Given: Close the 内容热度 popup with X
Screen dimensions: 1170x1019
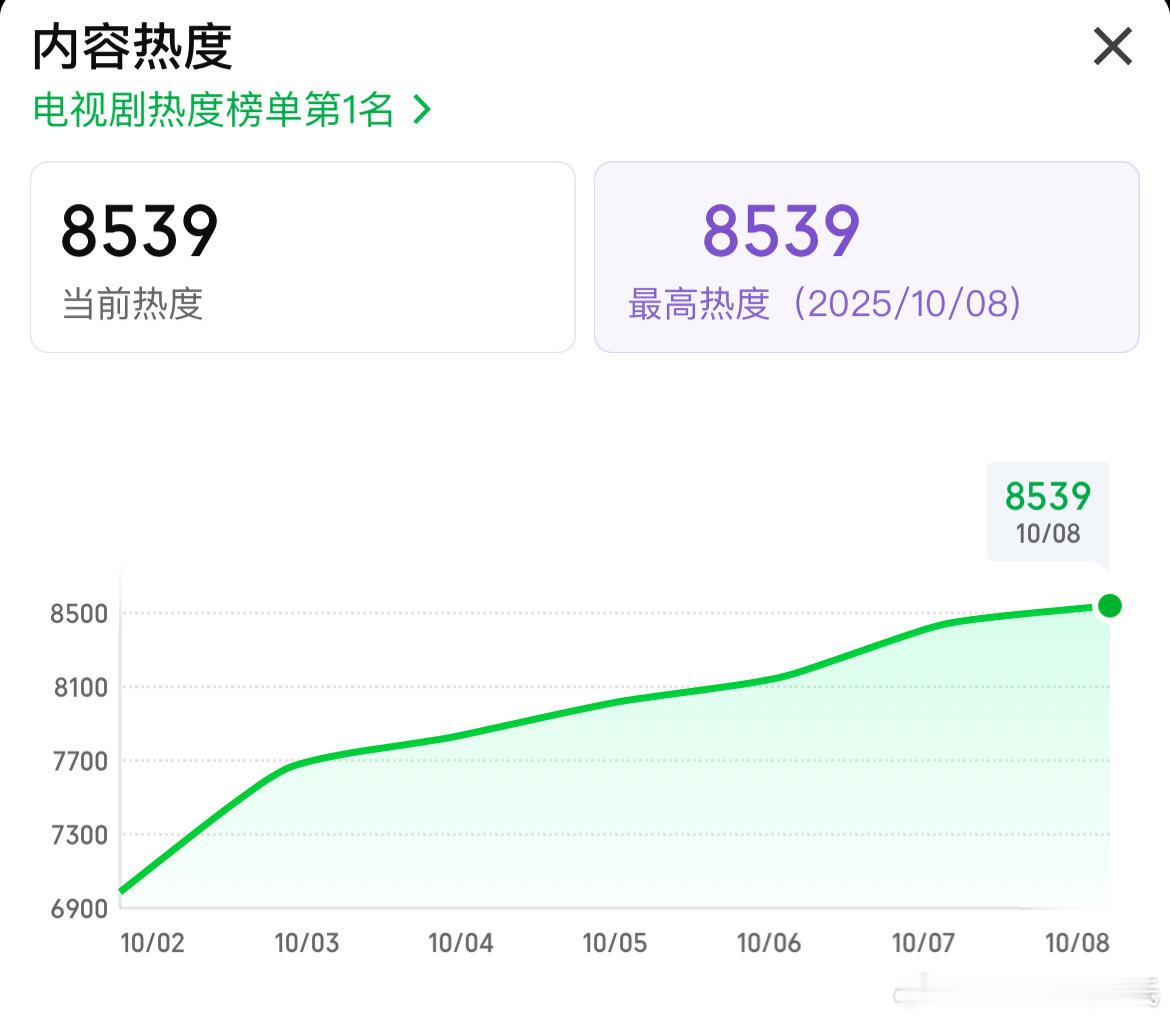Looking at the screenshot, I should (x=1113, y=46).
